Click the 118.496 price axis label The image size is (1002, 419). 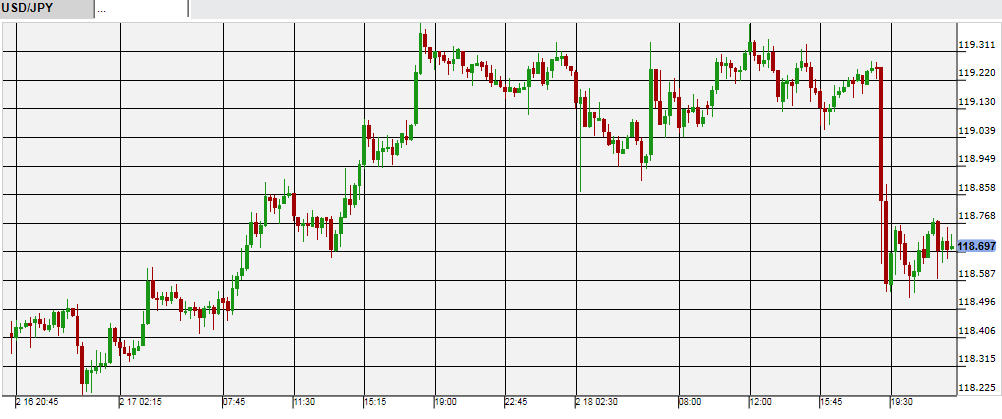pos(976,302)
